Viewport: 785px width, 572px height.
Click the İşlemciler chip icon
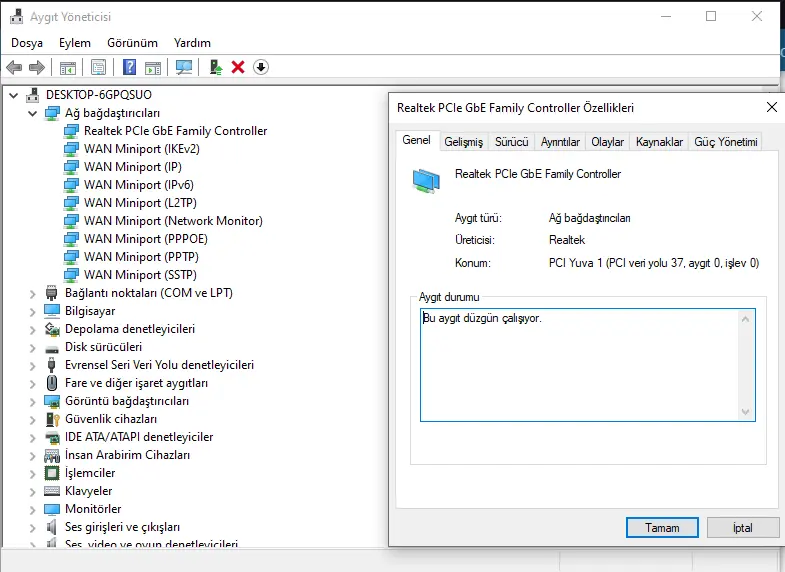coord(52,473)
